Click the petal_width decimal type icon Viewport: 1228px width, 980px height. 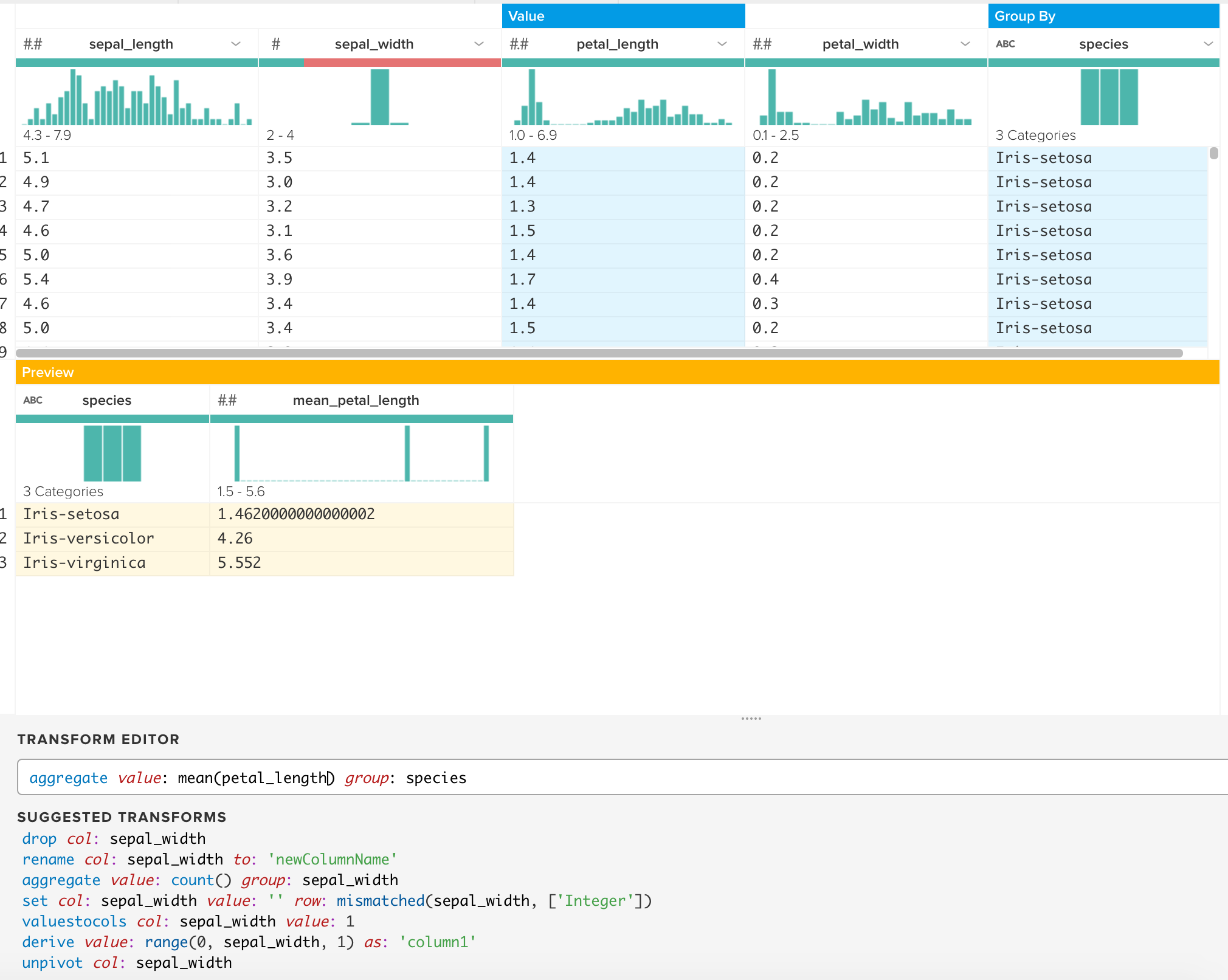coord(762,44)
